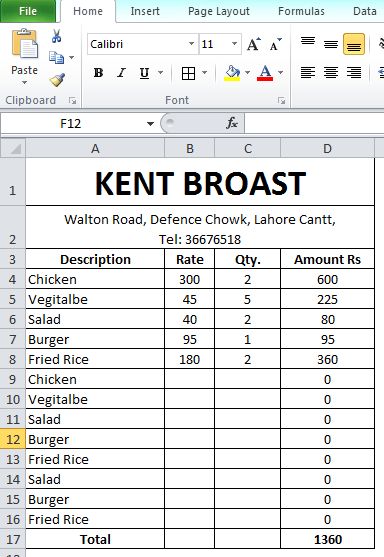Click the Cut scissors icon
This screenshot has width=384, height=557.
pos(56,36)
